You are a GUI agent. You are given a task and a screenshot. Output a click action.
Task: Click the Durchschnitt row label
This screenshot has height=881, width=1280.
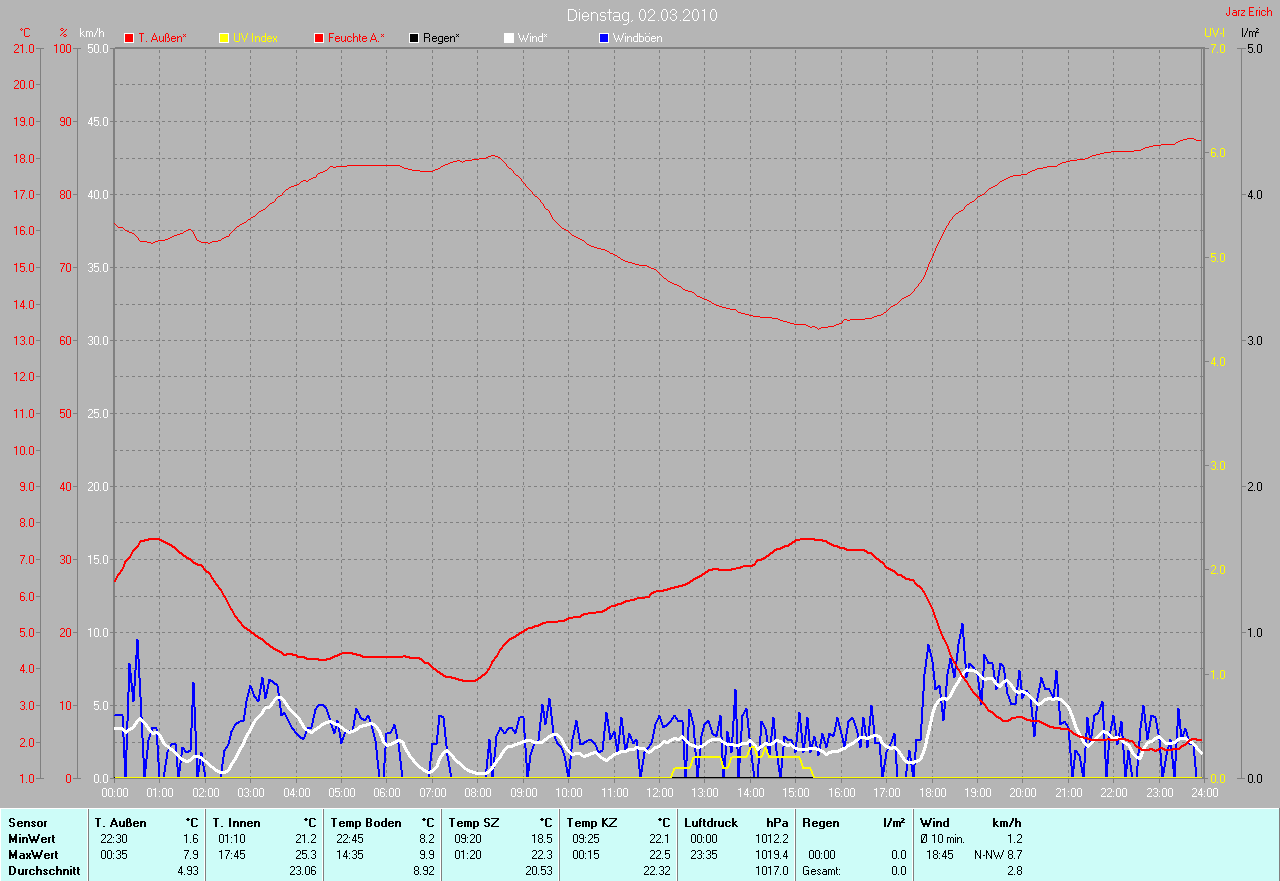click(x=42, y=871)
